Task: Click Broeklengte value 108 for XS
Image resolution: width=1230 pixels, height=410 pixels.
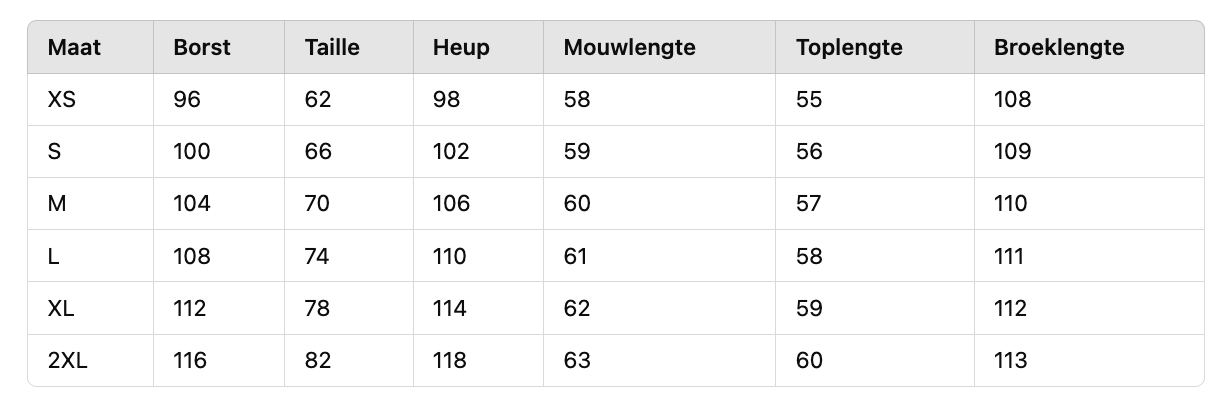Action: coord(1012,100)
